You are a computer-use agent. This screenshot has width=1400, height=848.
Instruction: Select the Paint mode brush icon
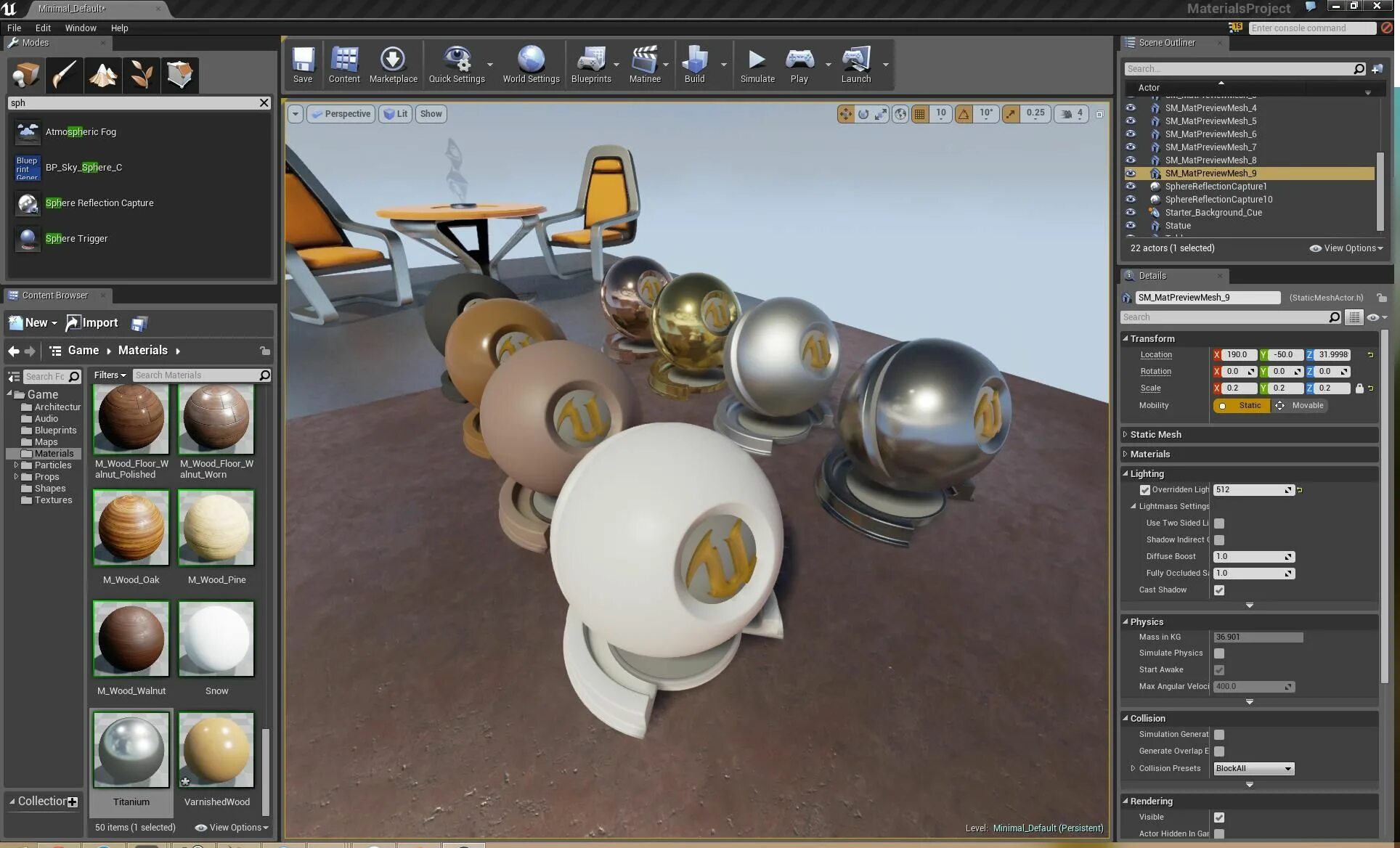[64, 75]
